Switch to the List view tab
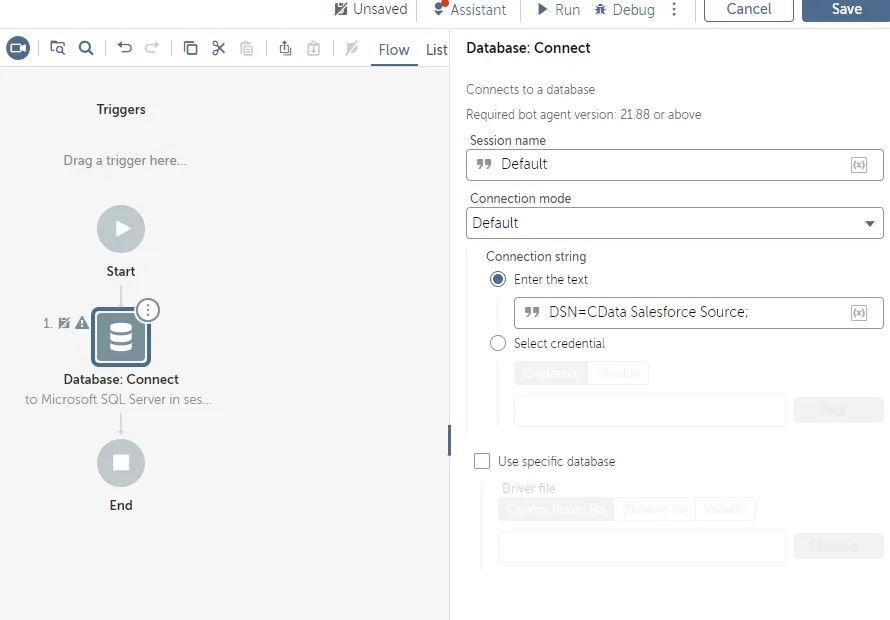 point(437,50)
